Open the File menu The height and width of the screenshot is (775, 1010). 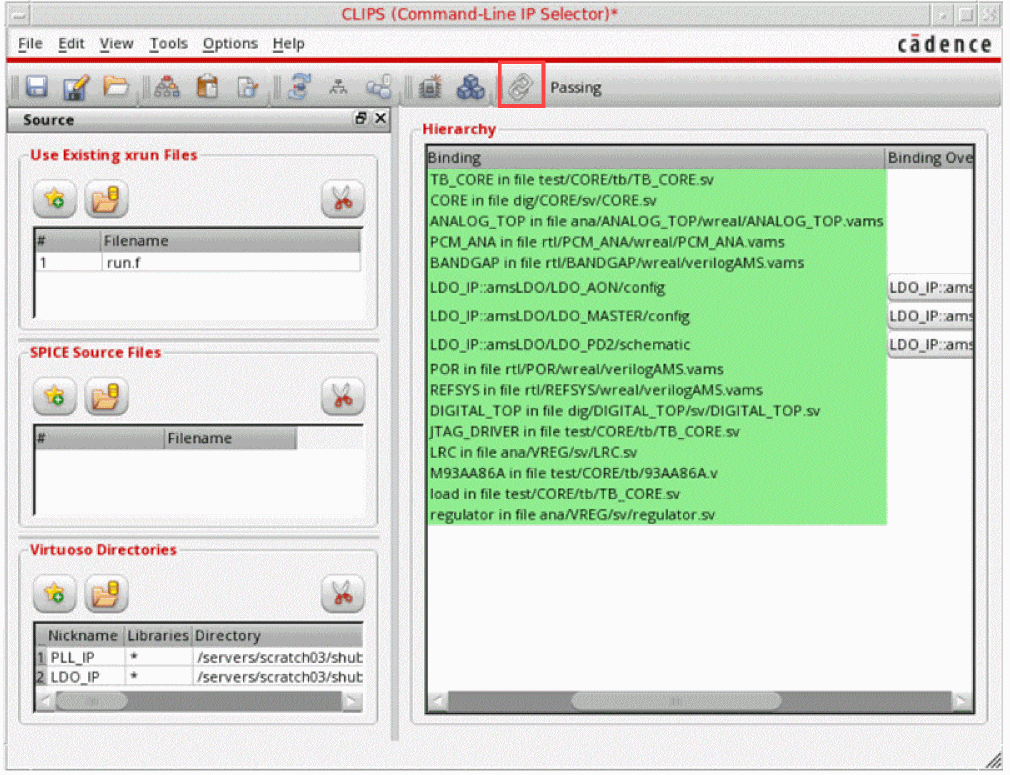(x=30, y=44)
